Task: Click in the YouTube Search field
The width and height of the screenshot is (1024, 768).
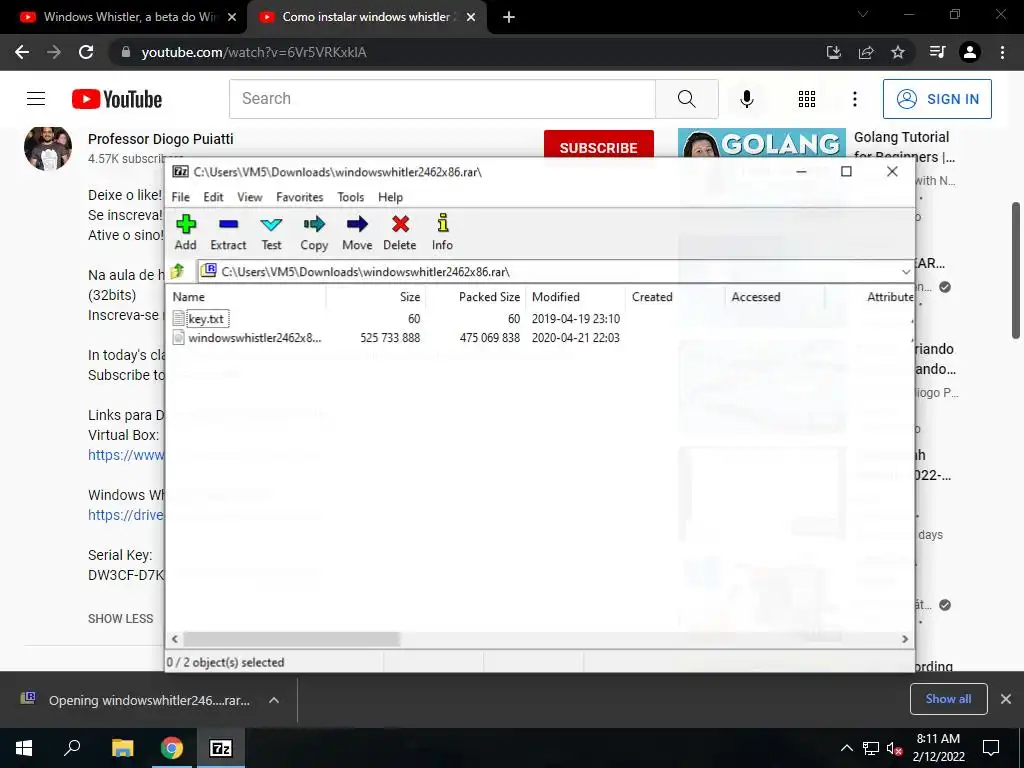Action: click(x=442, y=99)
